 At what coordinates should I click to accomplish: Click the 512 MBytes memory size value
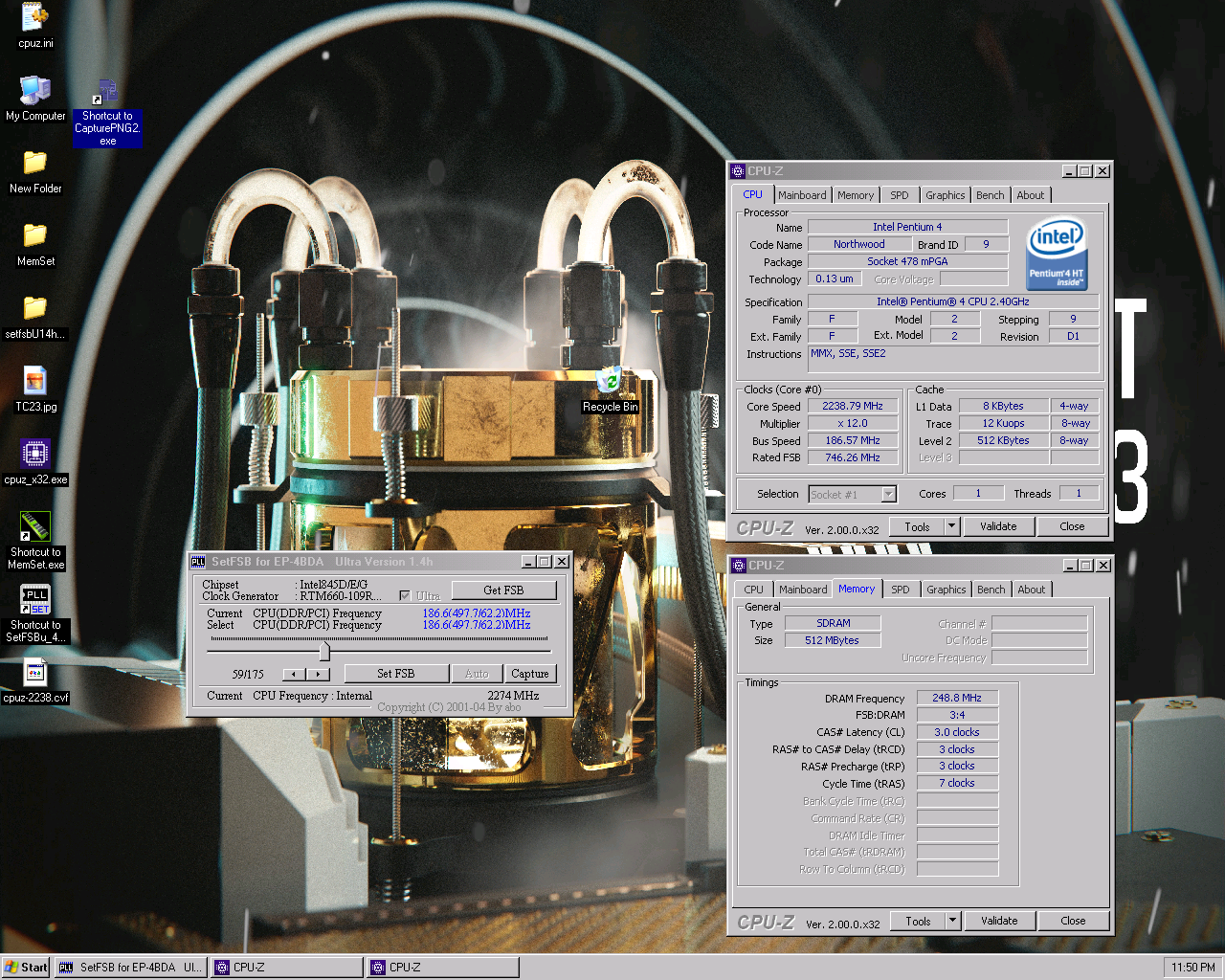tap(832, 640)
